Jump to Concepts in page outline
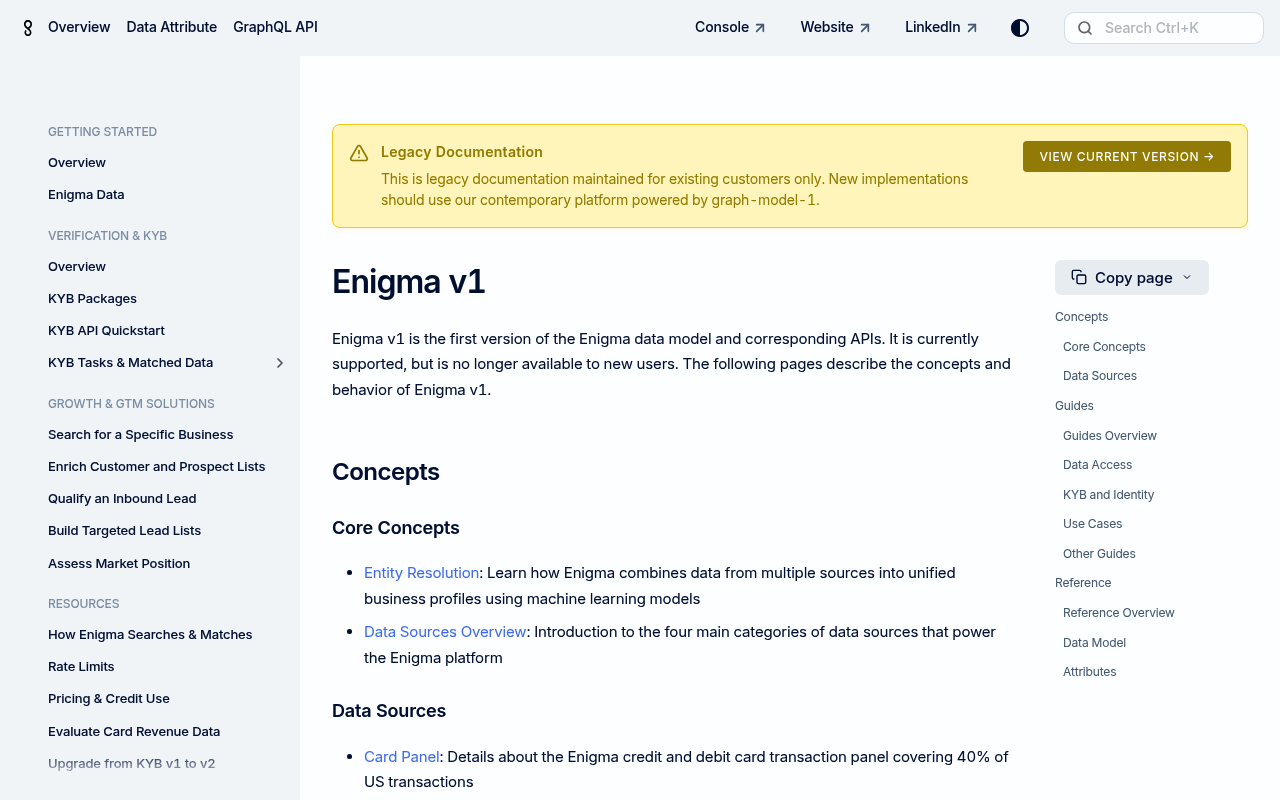Screen dimensions: 1280x800 [x=1081, y=317]
